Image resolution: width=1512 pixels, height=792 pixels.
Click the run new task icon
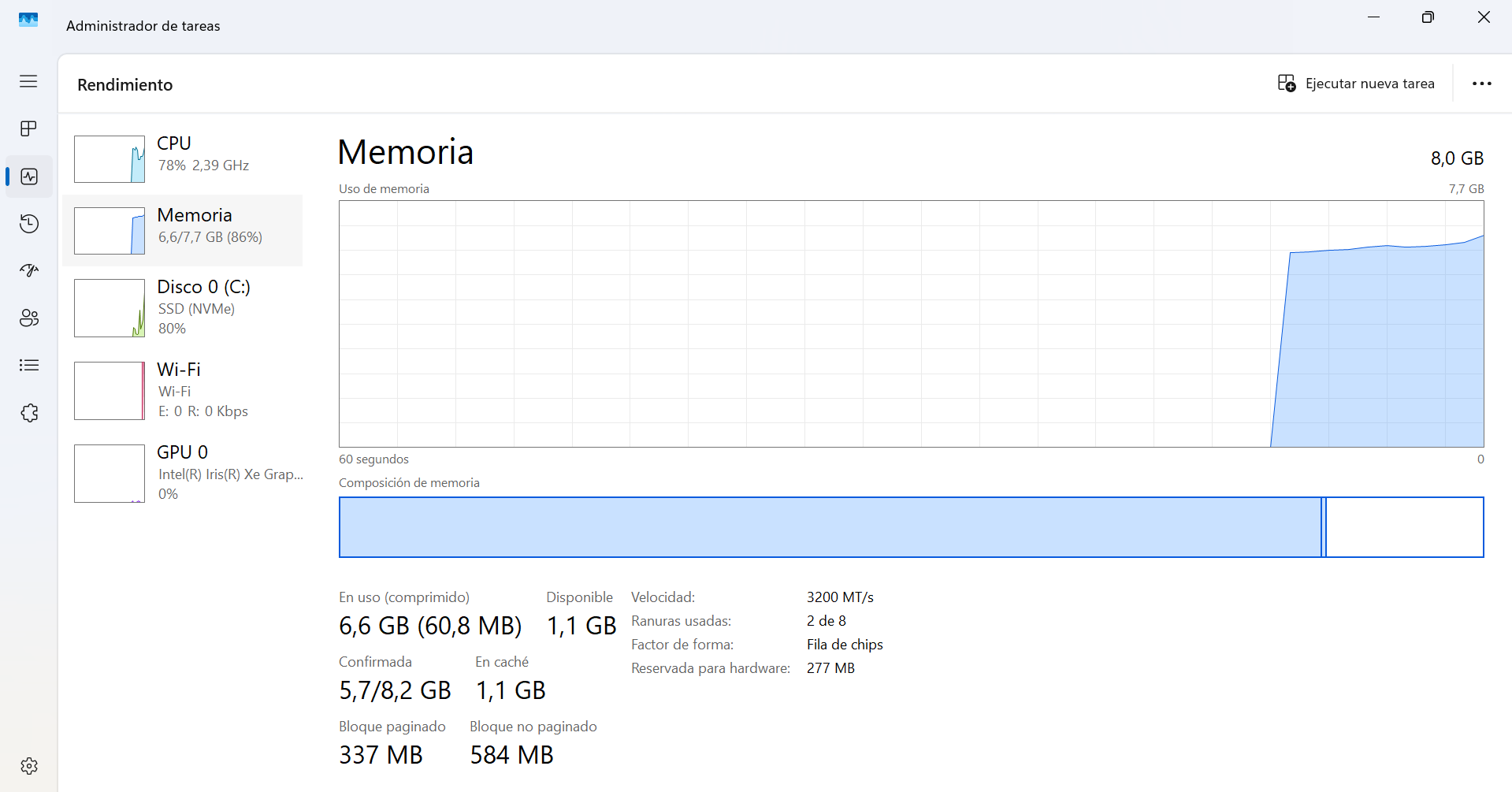coord(1287,84)
